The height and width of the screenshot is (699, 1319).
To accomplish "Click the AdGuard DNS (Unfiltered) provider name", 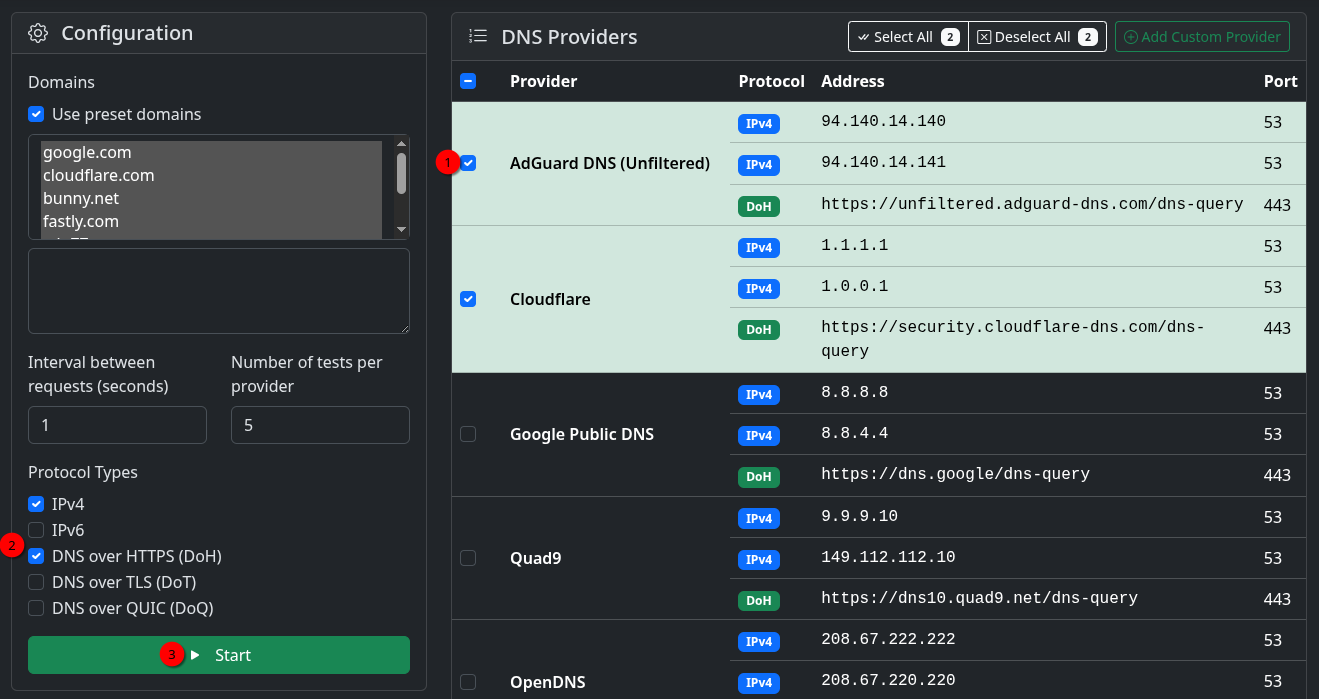I will [610, 163].
